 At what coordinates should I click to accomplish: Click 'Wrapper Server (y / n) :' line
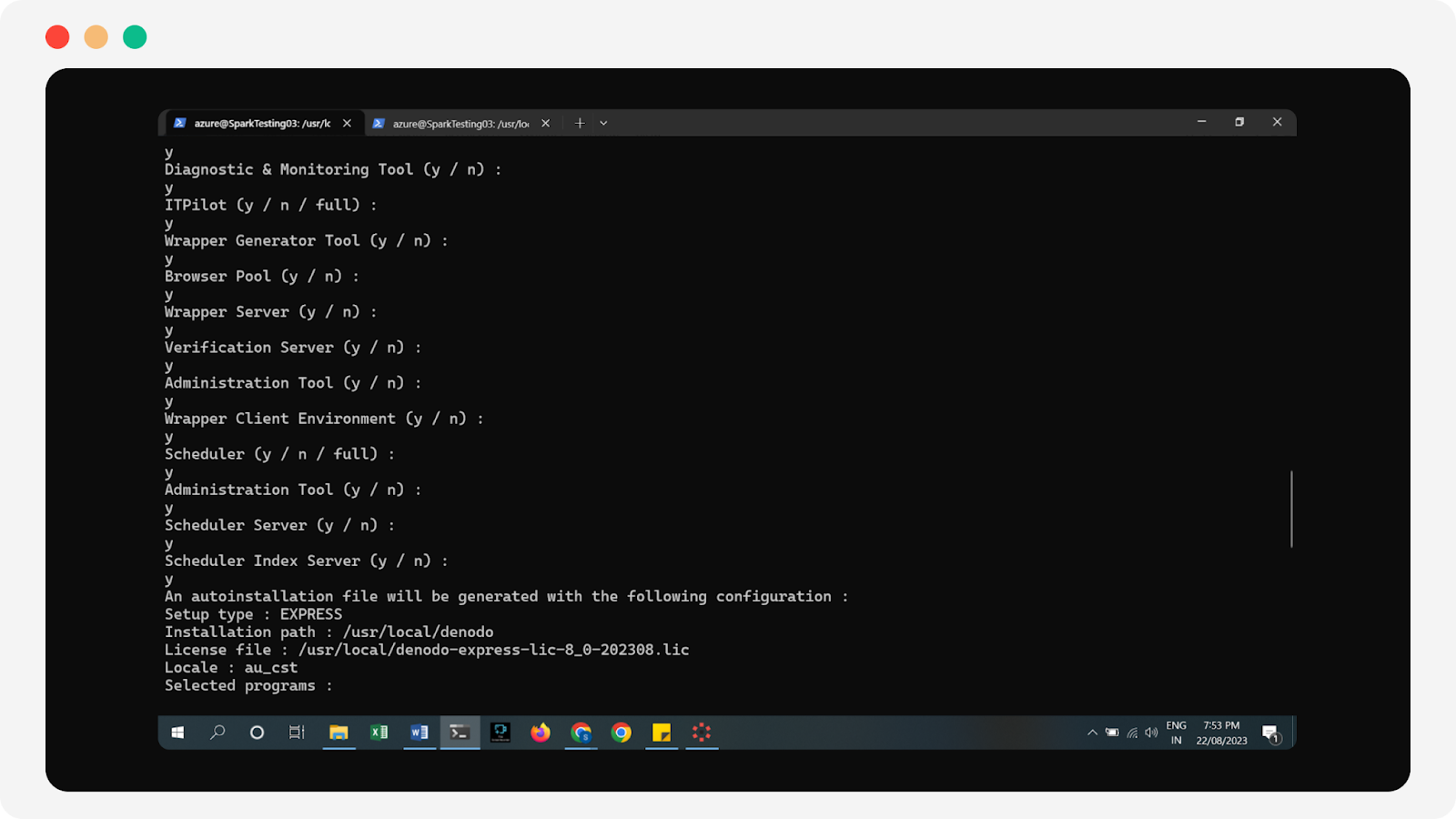point(271,311)
